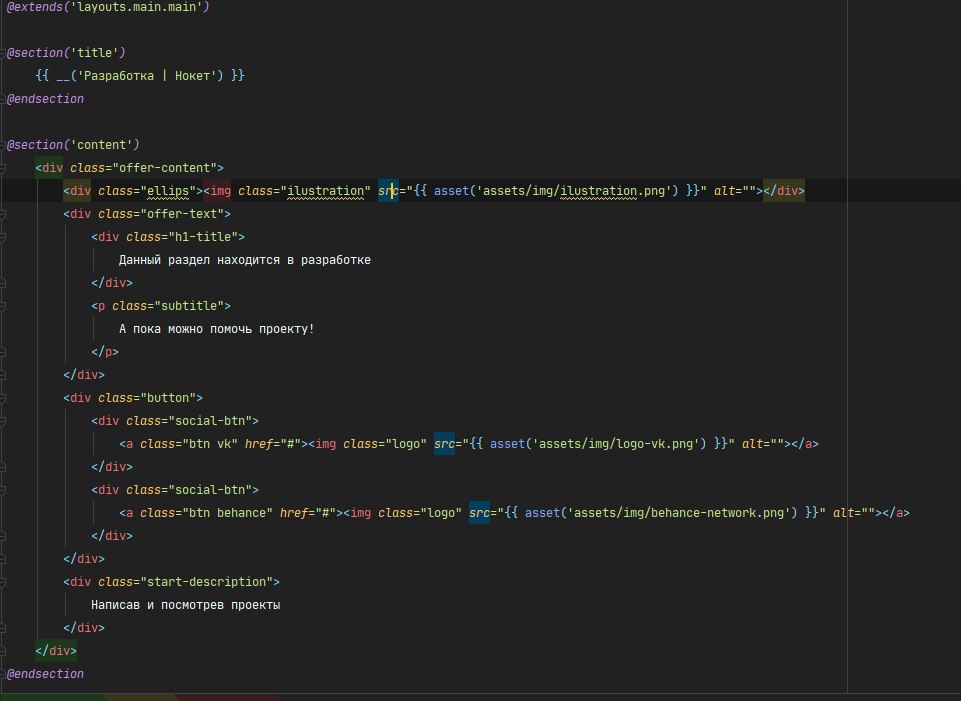Click the text 'А пока можно помочь проекту!'
961x701 pixels.
[216, 329]
